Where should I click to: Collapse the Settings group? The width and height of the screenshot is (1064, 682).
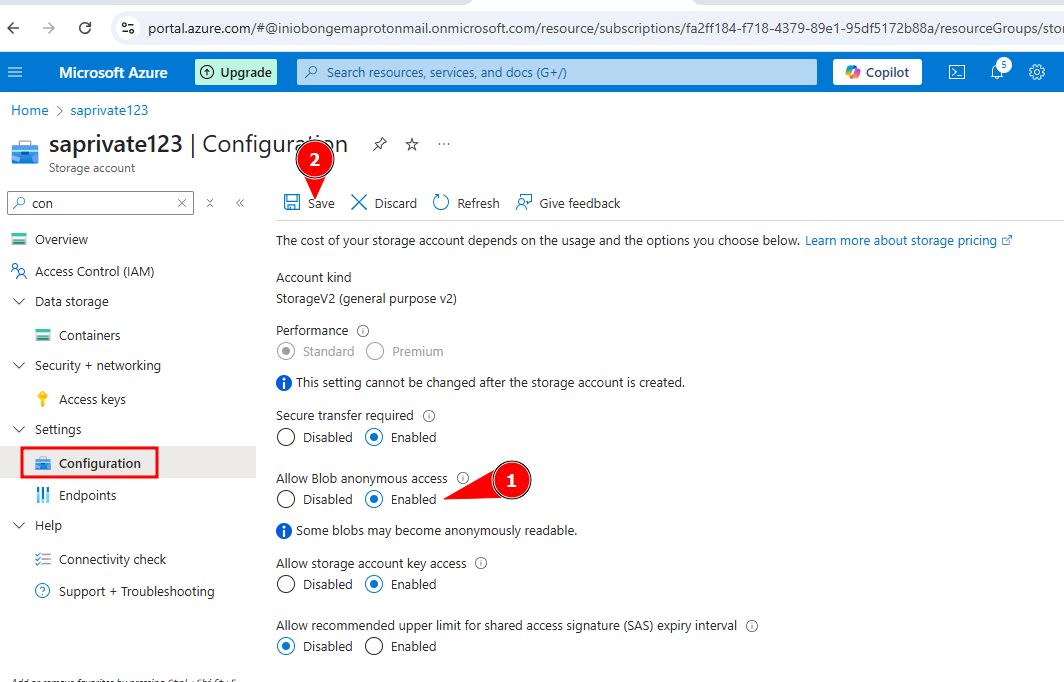point(19,430)
